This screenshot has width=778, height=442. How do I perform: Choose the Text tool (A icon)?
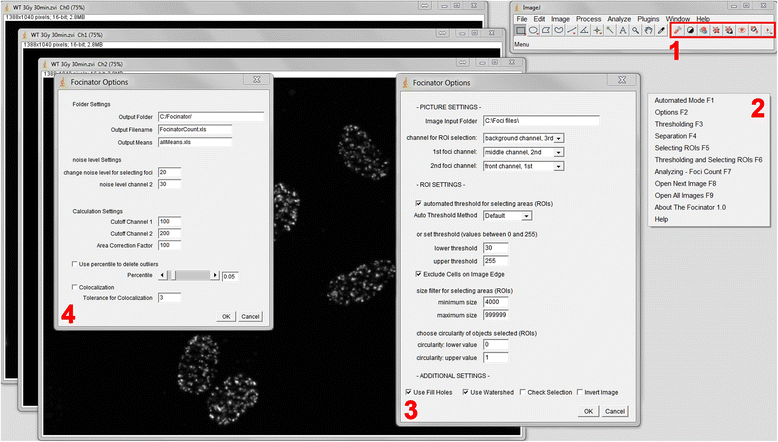pyautogui.click(x=621, y=31)
